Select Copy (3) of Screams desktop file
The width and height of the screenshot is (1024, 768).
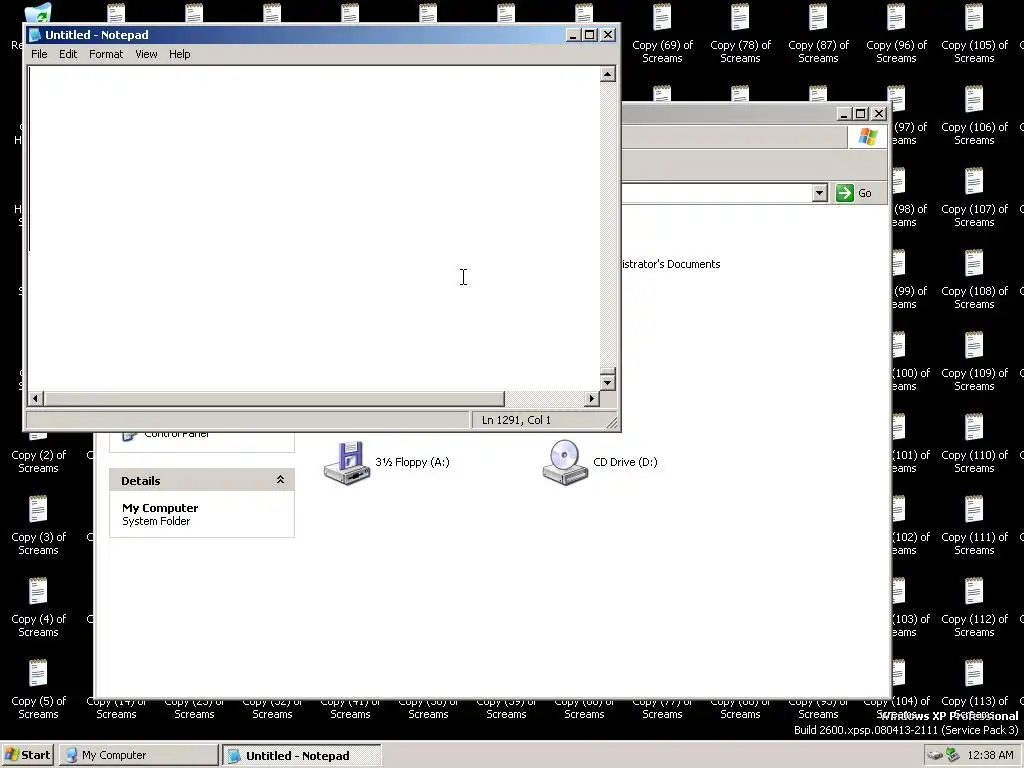click(x=38, y=524)
